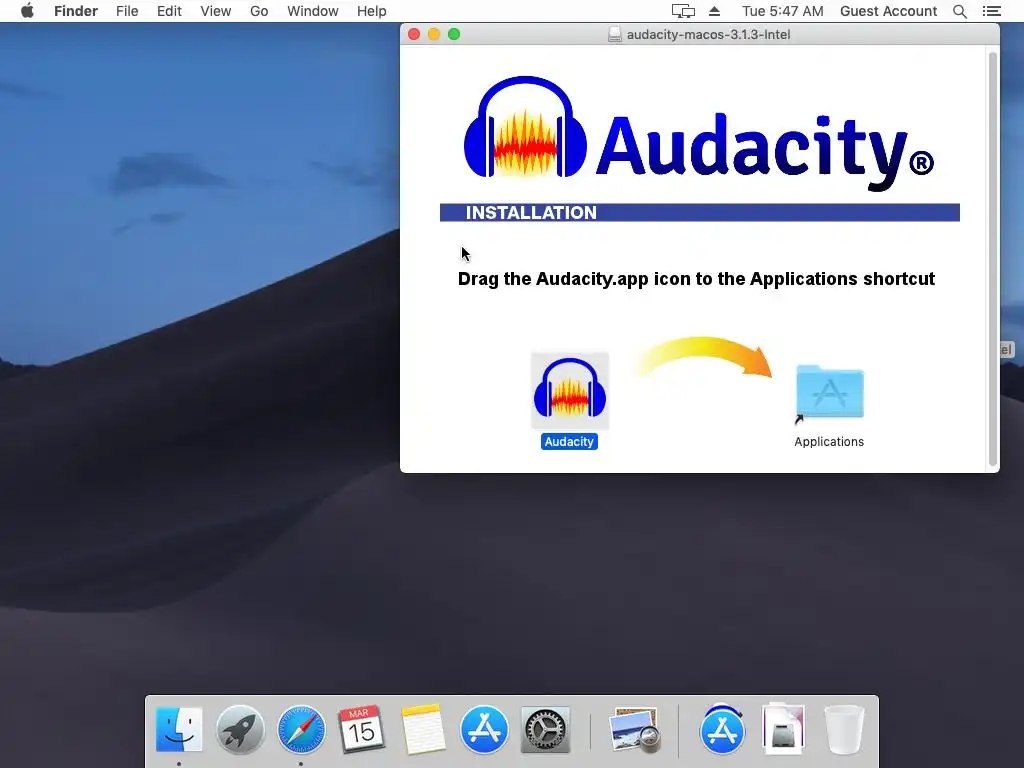The height and width of the screenshot is (768, 1024).
Task: Open Notes app in the Dock
Action: tap(423, 729)
